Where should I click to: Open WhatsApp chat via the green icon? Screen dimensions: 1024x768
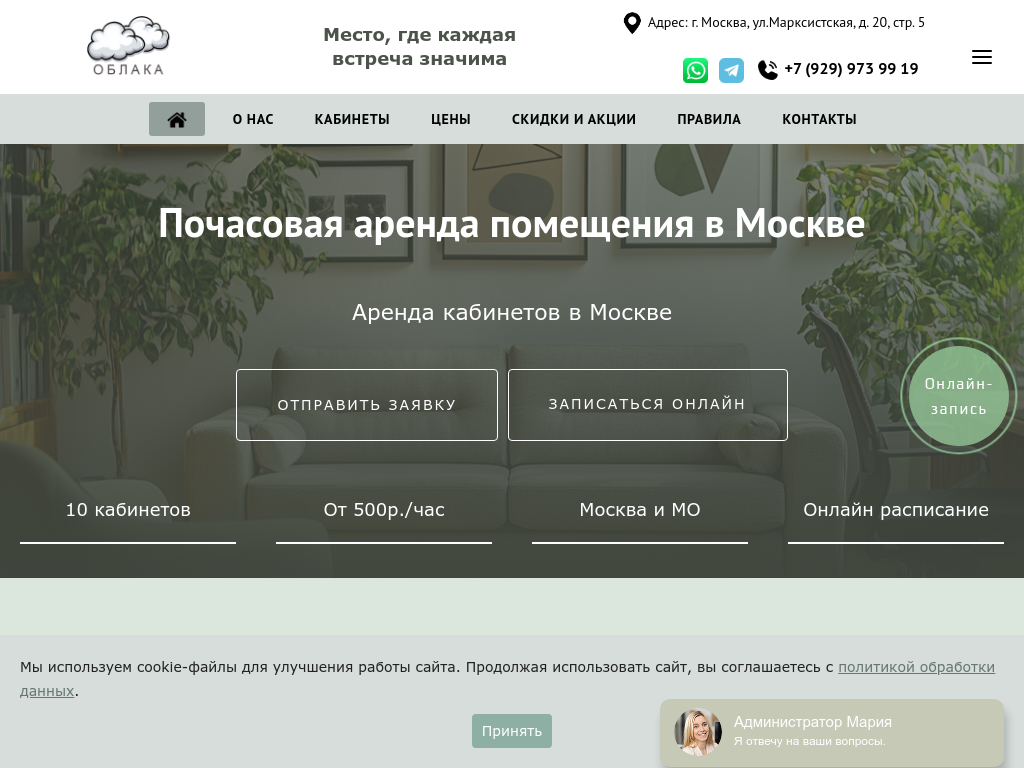(695, 70)
